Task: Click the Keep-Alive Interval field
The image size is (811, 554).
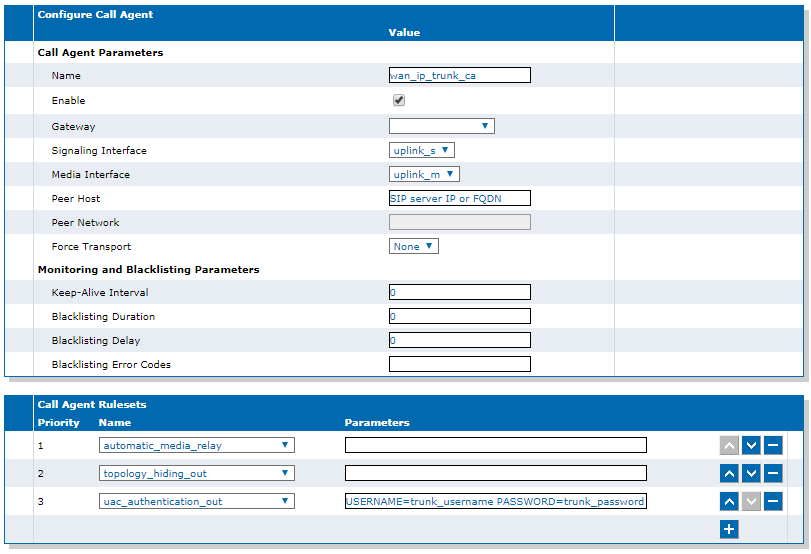Action: pyautogui.click(x=460, y=292)
